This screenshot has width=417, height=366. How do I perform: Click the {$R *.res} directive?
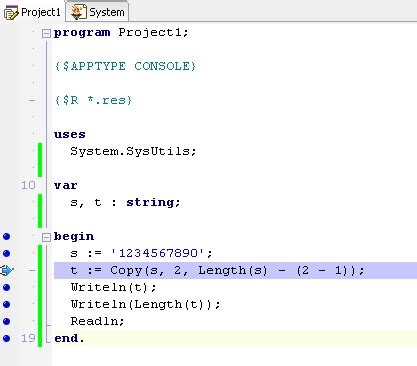[93, 100]
